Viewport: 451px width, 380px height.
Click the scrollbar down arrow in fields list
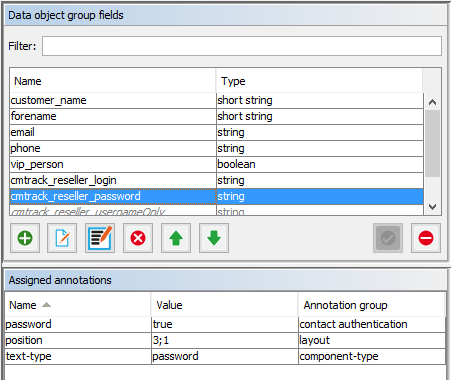coord(433,207)
